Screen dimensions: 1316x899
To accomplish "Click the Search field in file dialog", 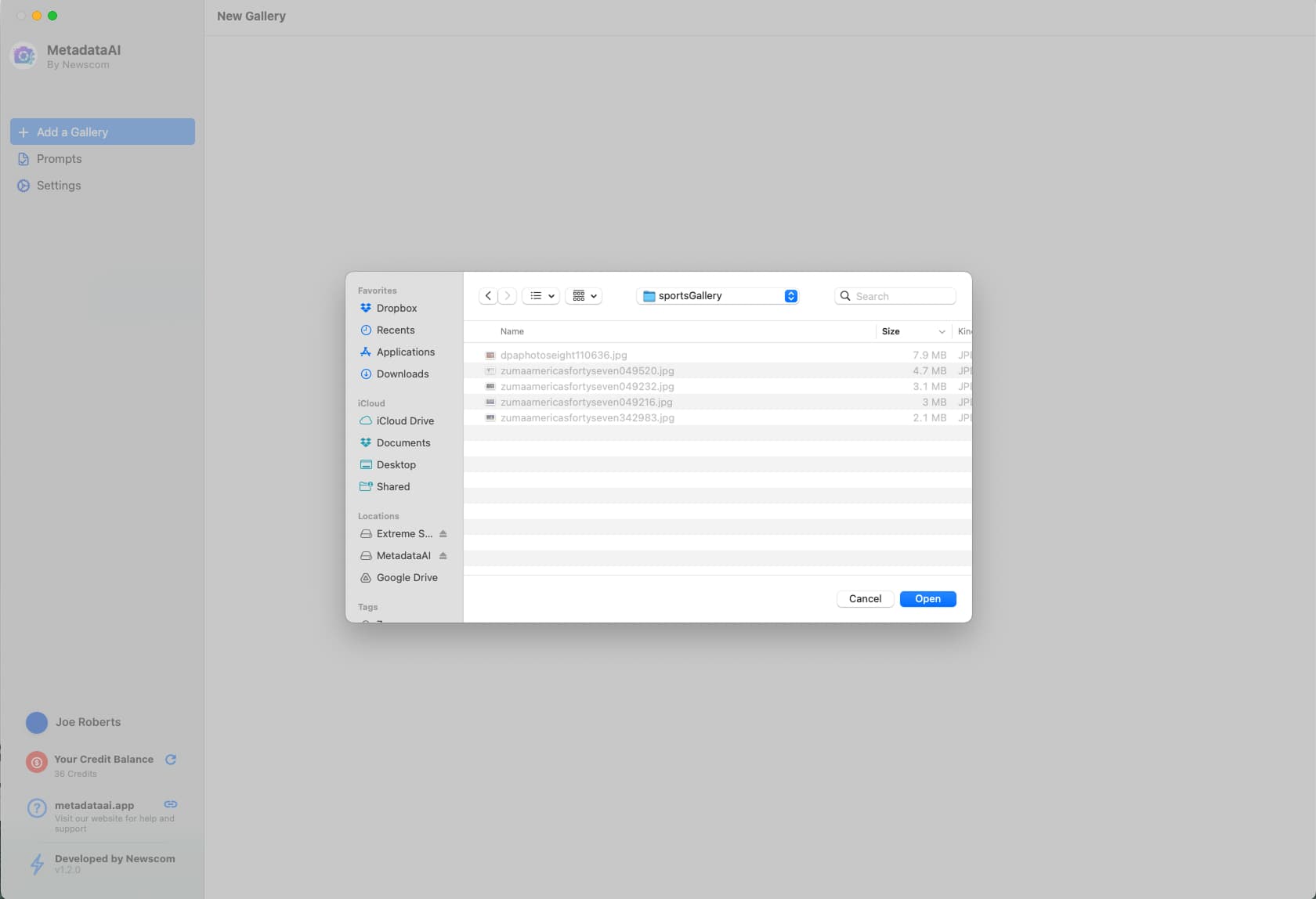I will (902, 296).
